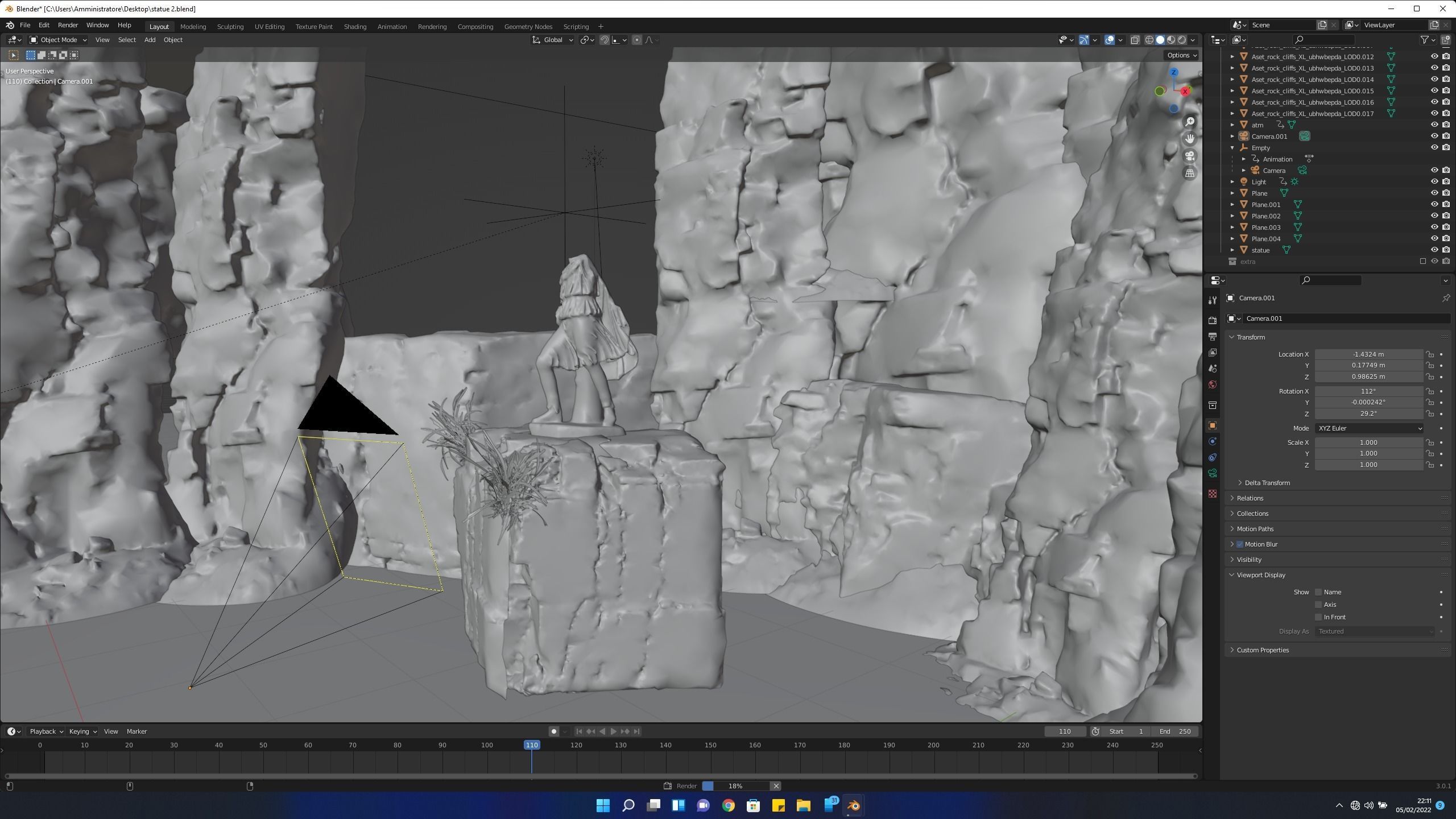The width and height of the screenshot is (1456, 819).
Task: Open the Render menu
Action: (68, 25)
